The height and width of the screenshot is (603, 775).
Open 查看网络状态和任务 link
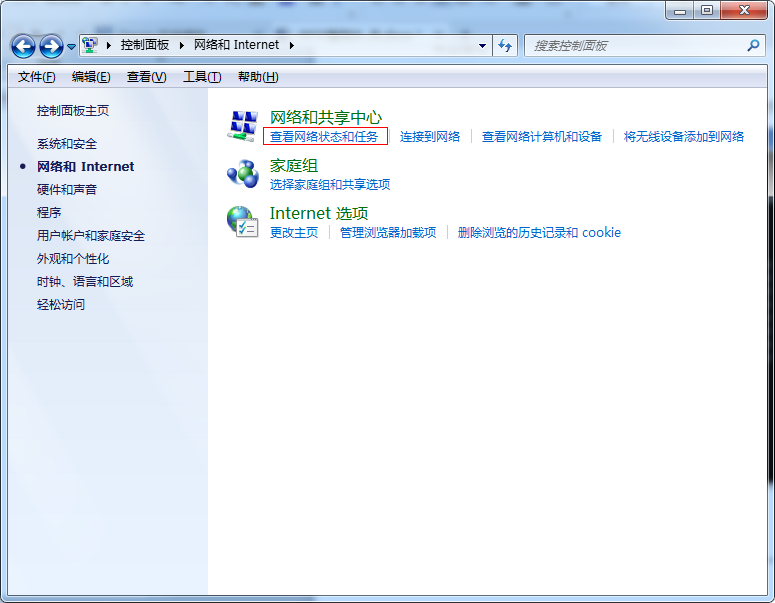tap(324, 137)
